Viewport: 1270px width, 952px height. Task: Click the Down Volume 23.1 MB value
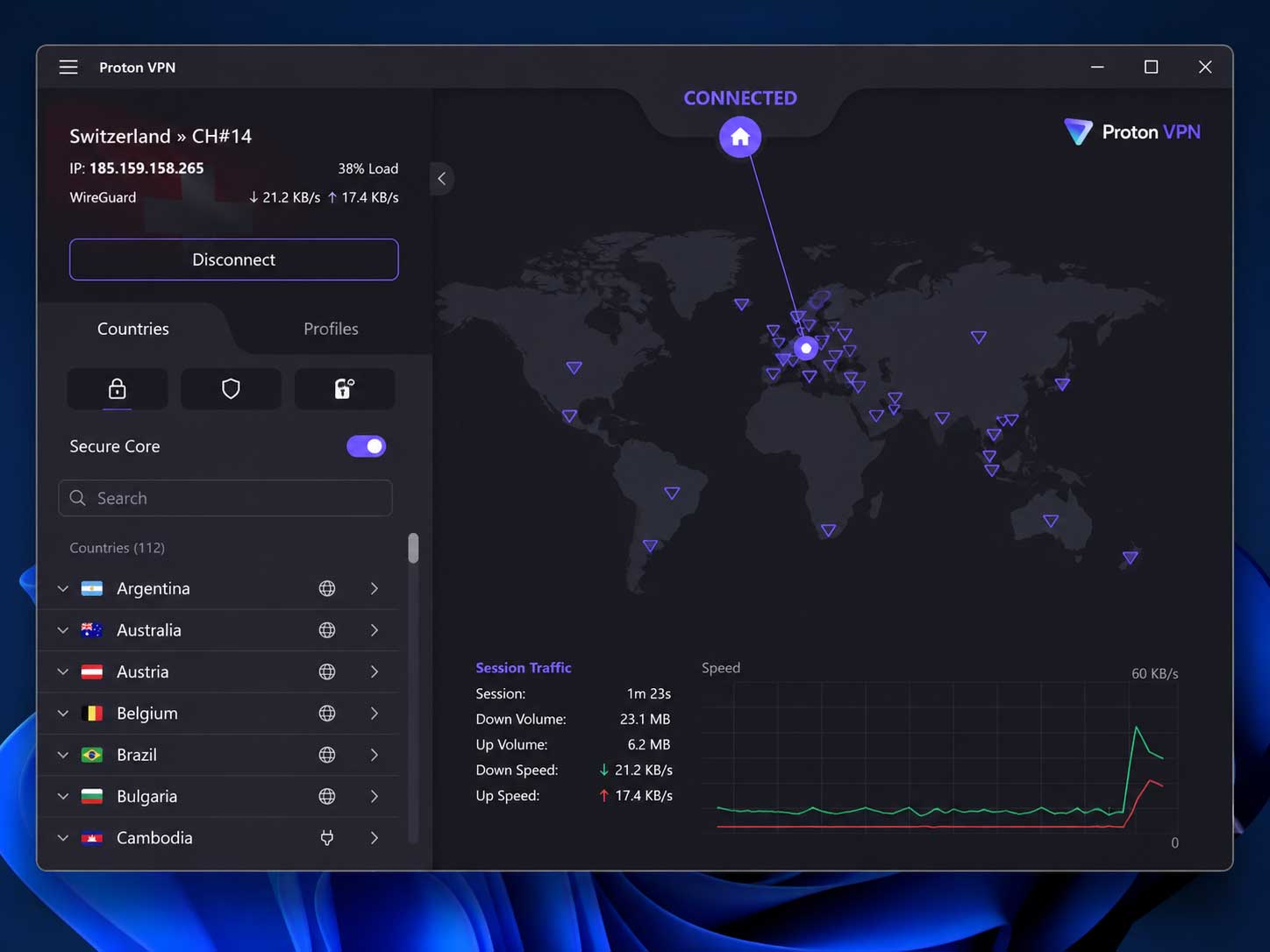point(646,719)
